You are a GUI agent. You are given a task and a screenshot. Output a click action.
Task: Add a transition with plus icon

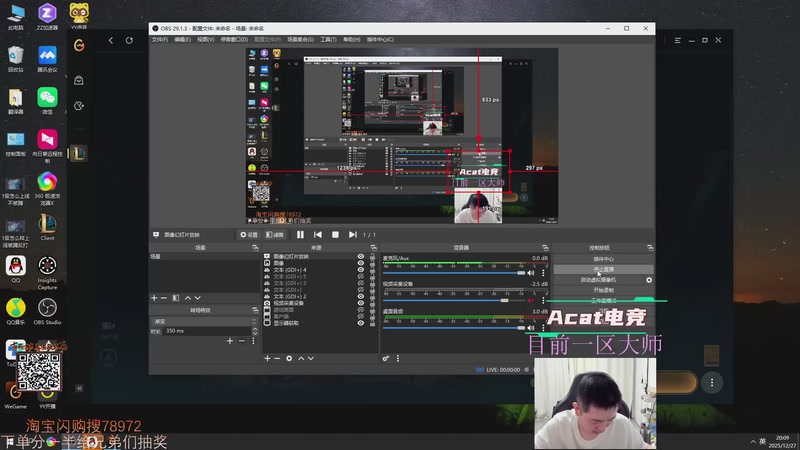pyautogui.click(x=230, y=341)
